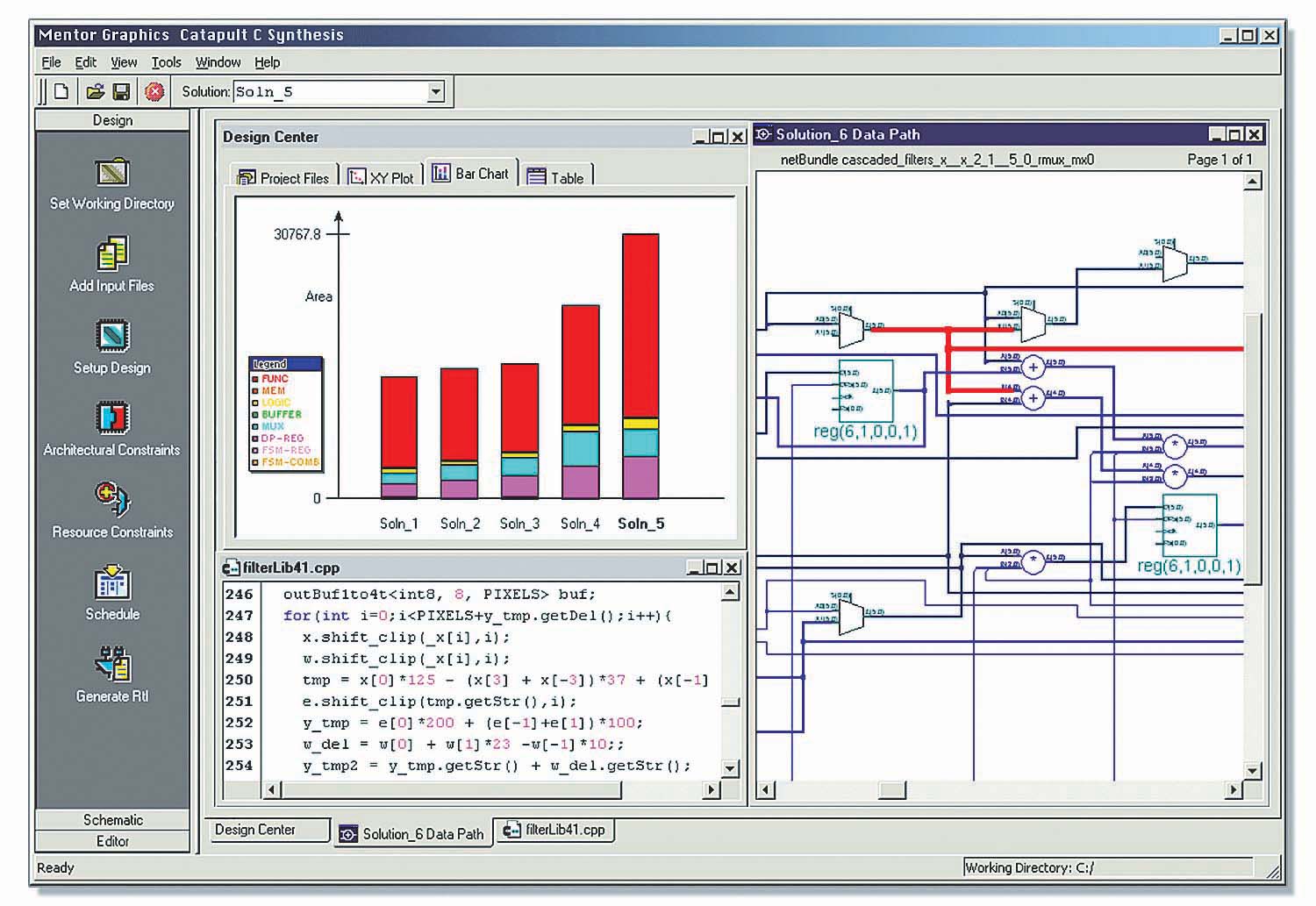Image resolution: width=1316 pixels, height=906 pixels.
Task: Open the Window menu
Action: (x=218, y=62)
